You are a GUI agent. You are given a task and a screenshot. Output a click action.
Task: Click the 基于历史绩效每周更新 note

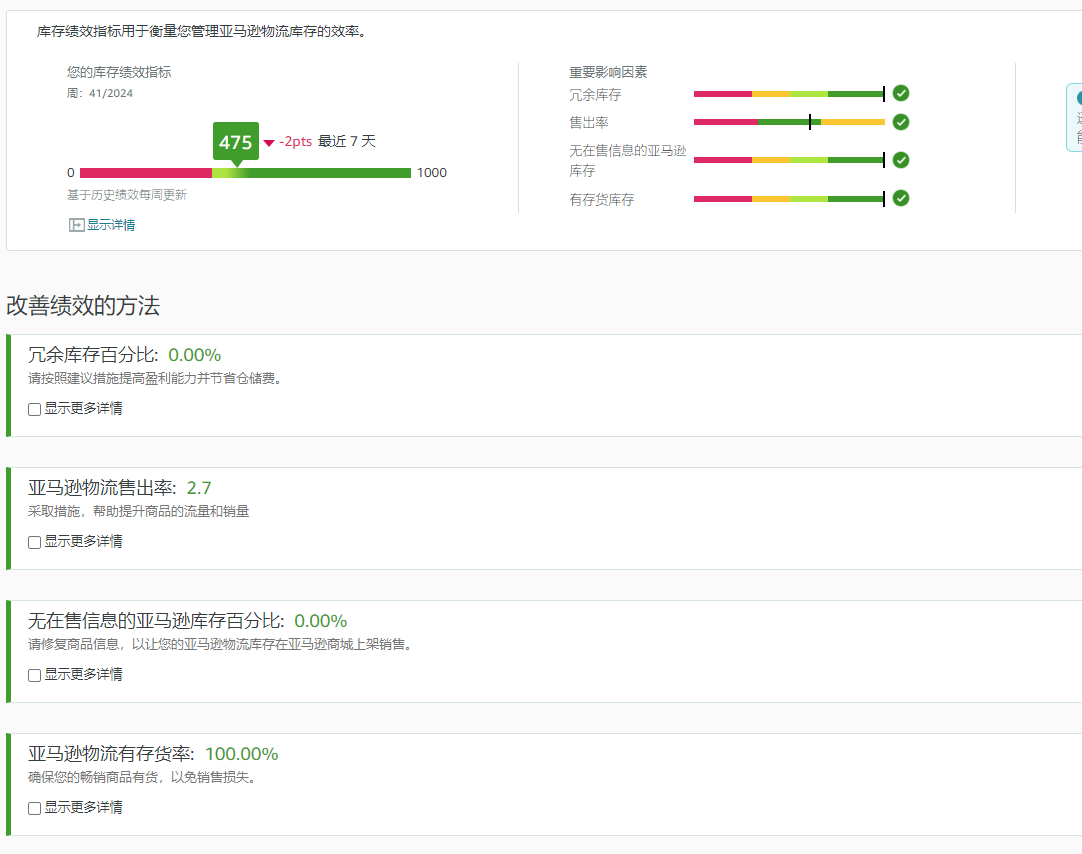pos(126,195)
